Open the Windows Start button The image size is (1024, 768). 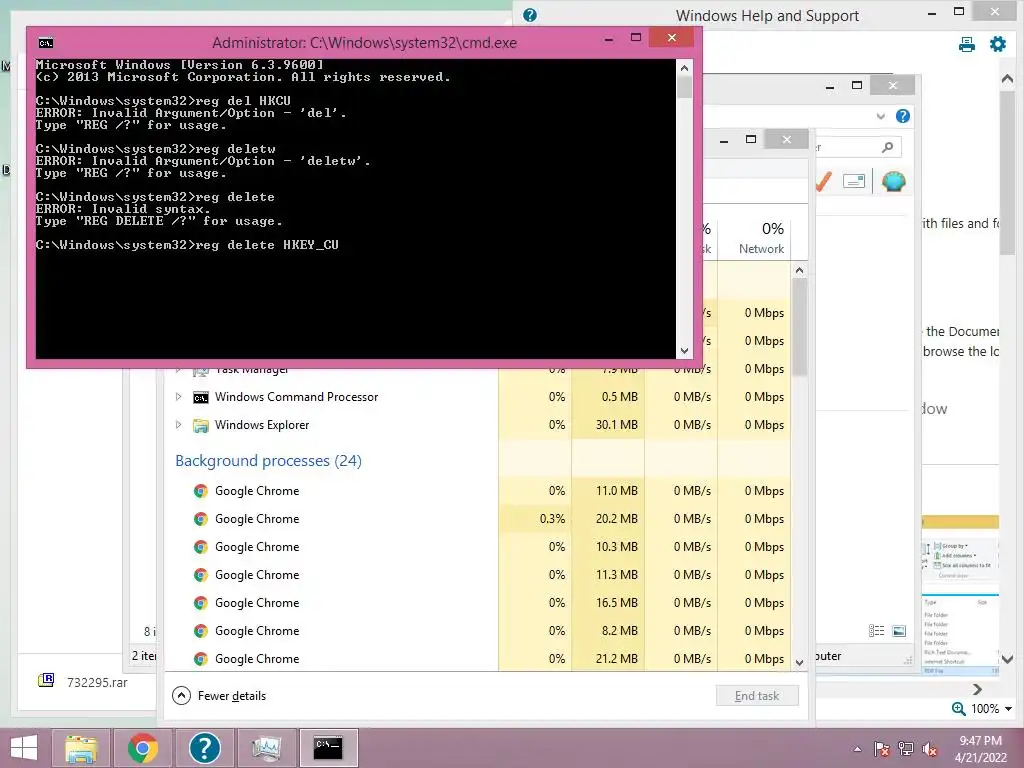pos(24,748)
